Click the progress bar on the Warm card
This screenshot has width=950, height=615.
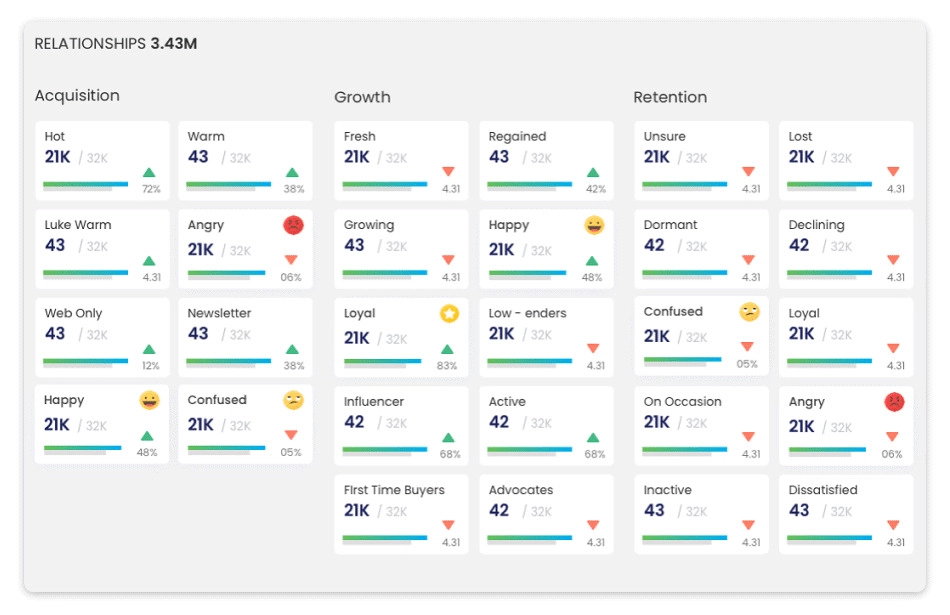(228, 184)
